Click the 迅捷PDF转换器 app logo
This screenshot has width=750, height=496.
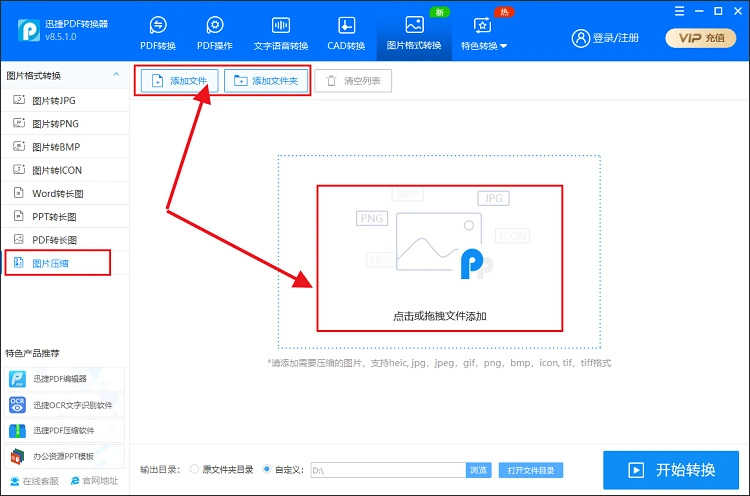coord(29,30)
